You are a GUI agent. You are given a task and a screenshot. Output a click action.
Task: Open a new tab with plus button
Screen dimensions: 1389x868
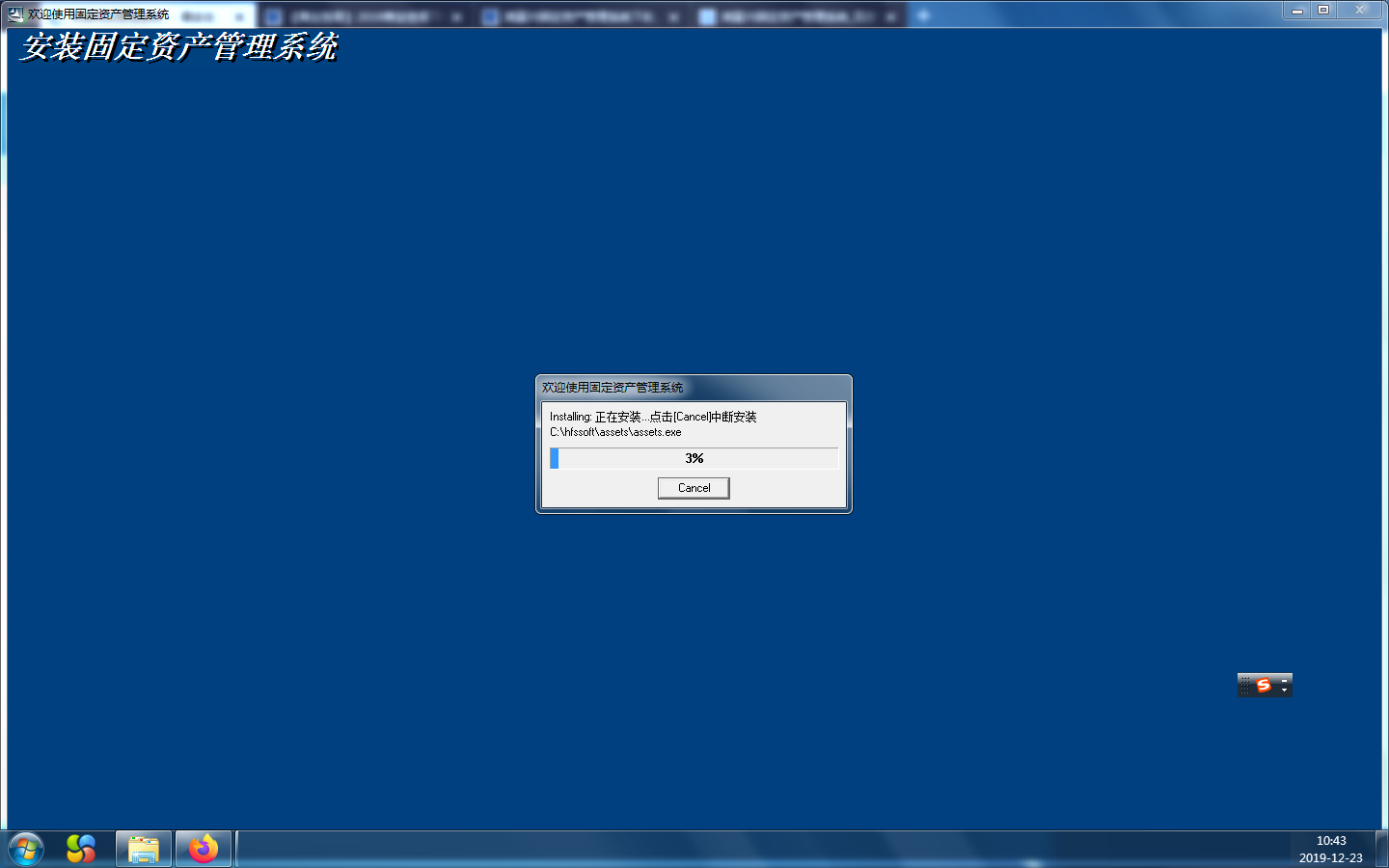[x=923, y=15]
